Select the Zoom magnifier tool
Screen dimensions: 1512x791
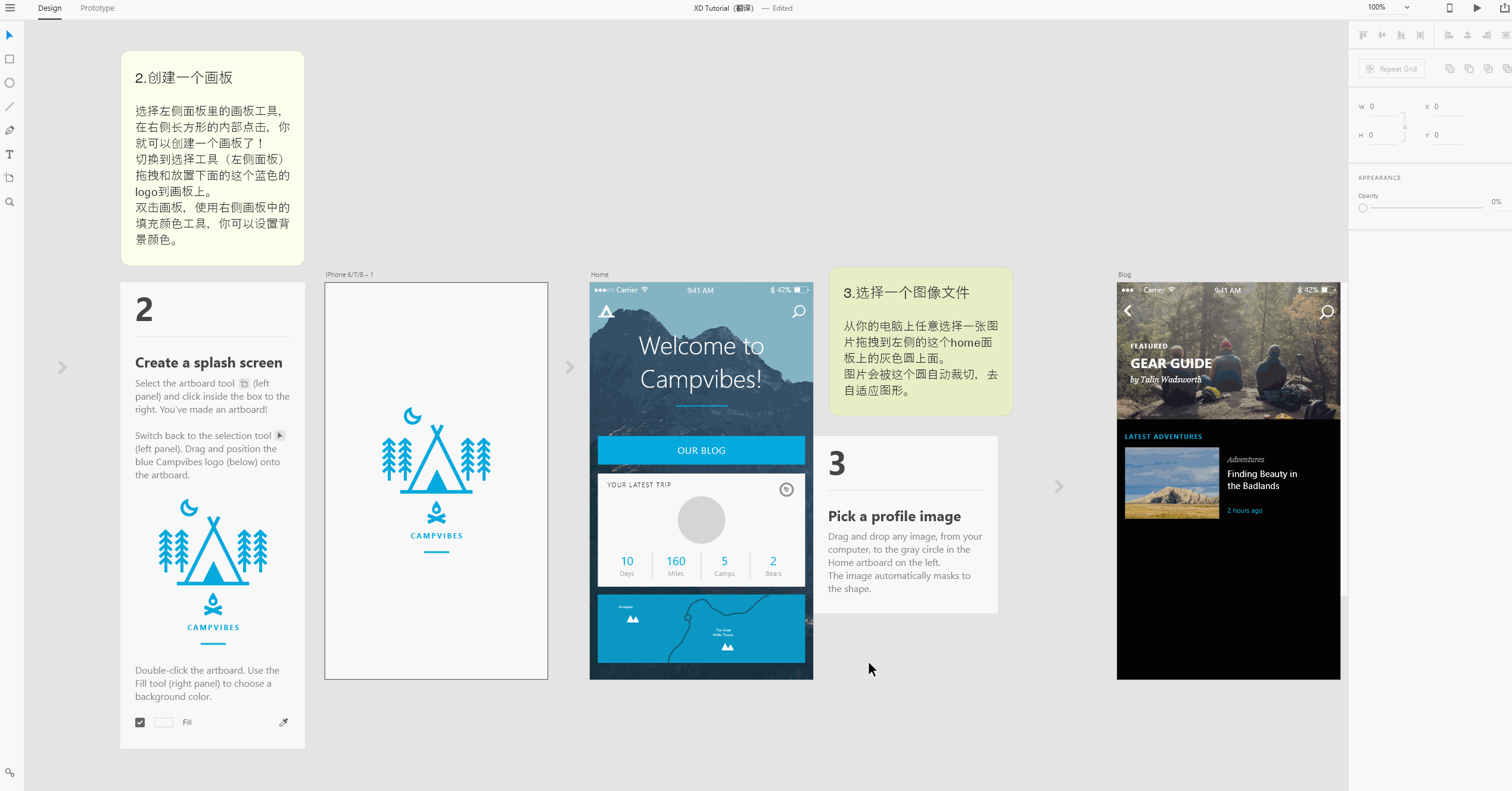(x=10, y=202)
